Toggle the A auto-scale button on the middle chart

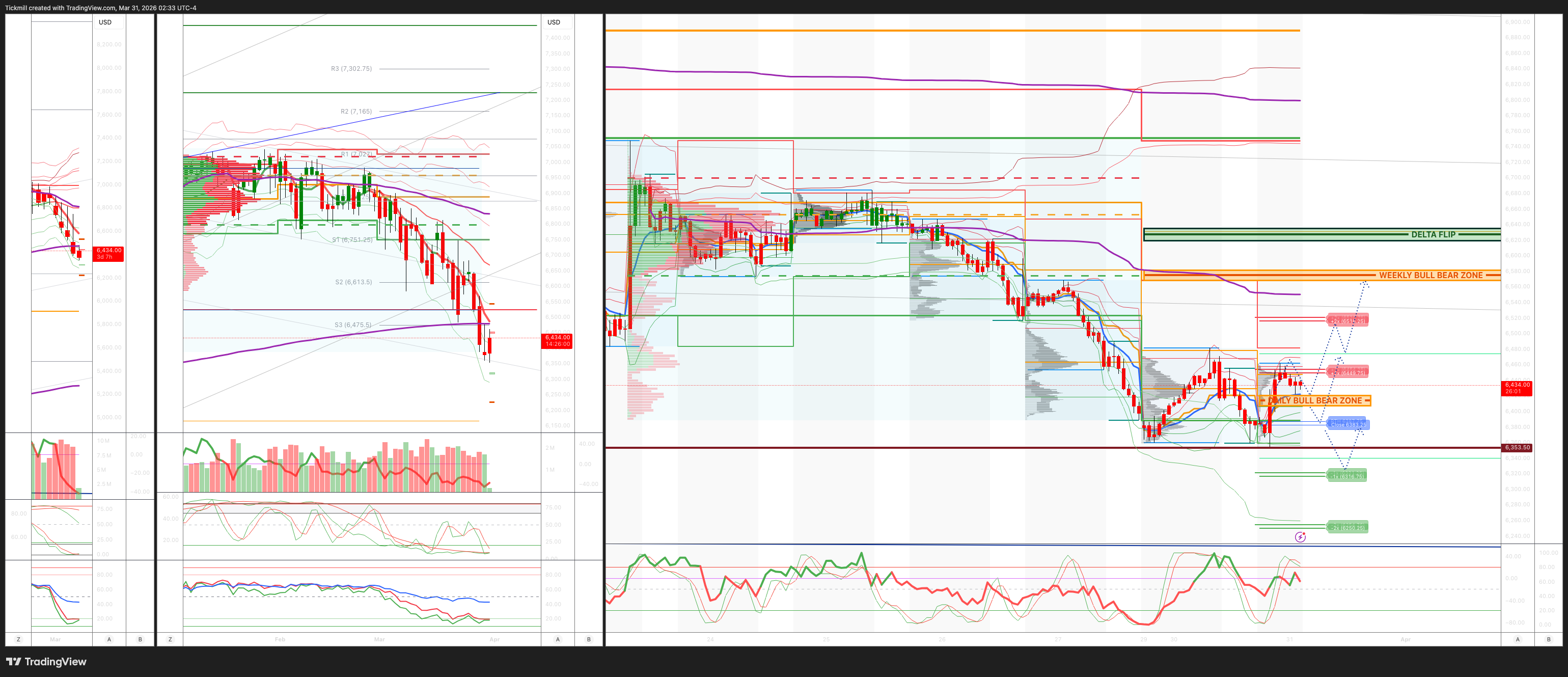(558, 639)
